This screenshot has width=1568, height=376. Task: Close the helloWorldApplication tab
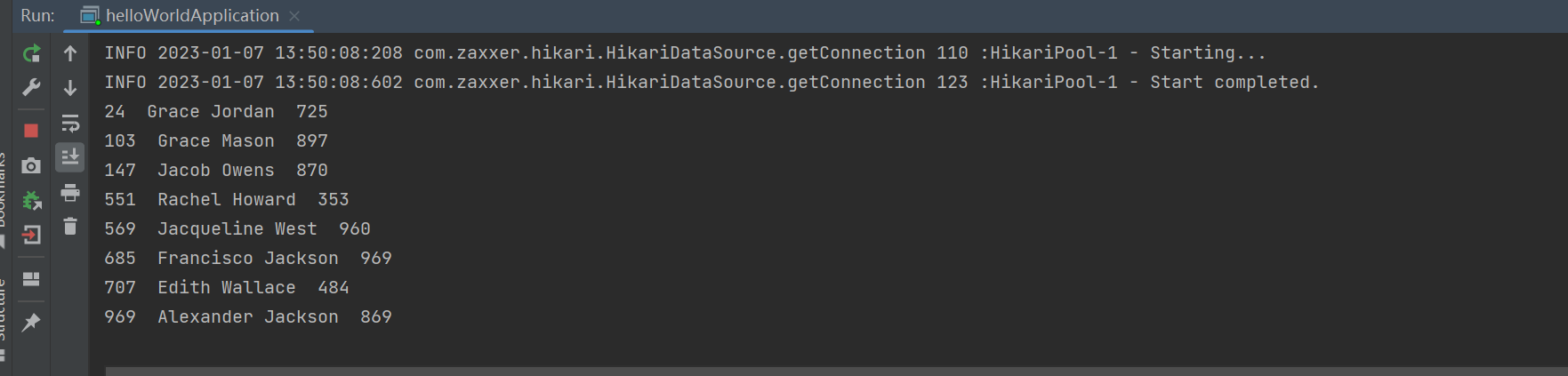(x=294, y=16)
